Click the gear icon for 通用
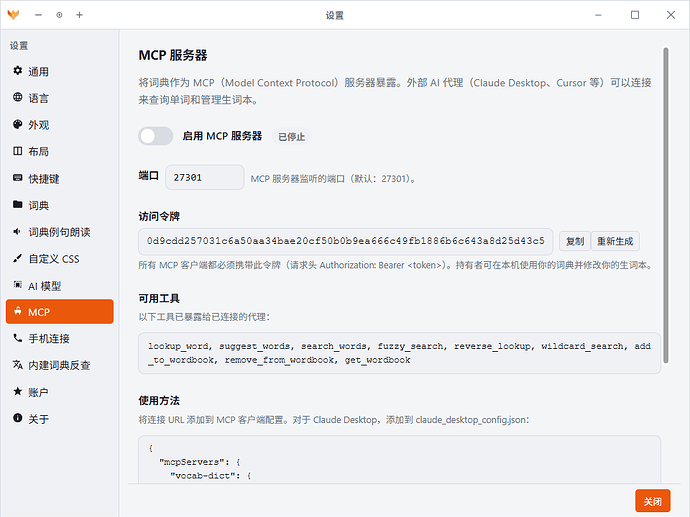The height and width of the screenshot is (517, 690). click(18, 70)
